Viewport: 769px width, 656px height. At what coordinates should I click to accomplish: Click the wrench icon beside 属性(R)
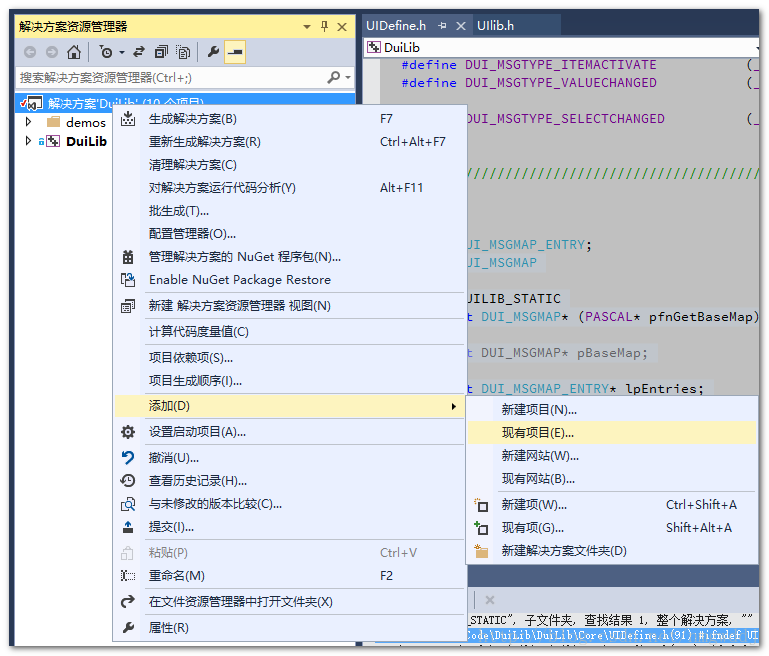coord(128,628)
